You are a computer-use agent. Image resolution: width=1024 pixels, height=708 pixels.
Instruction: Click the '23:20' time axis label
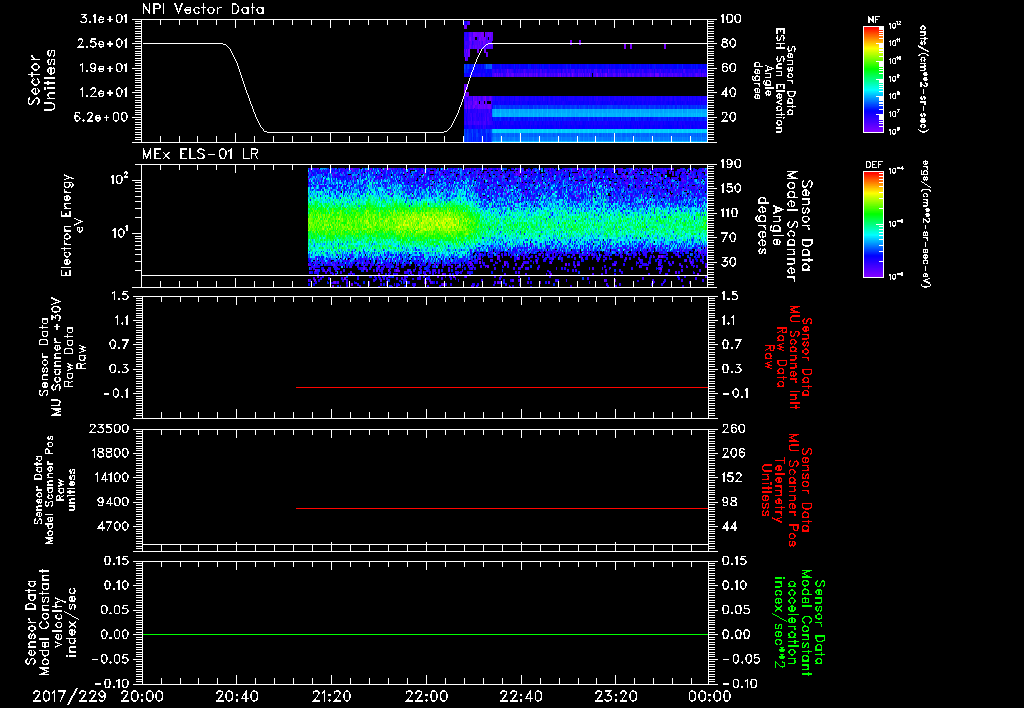click(x=615, y=697)
